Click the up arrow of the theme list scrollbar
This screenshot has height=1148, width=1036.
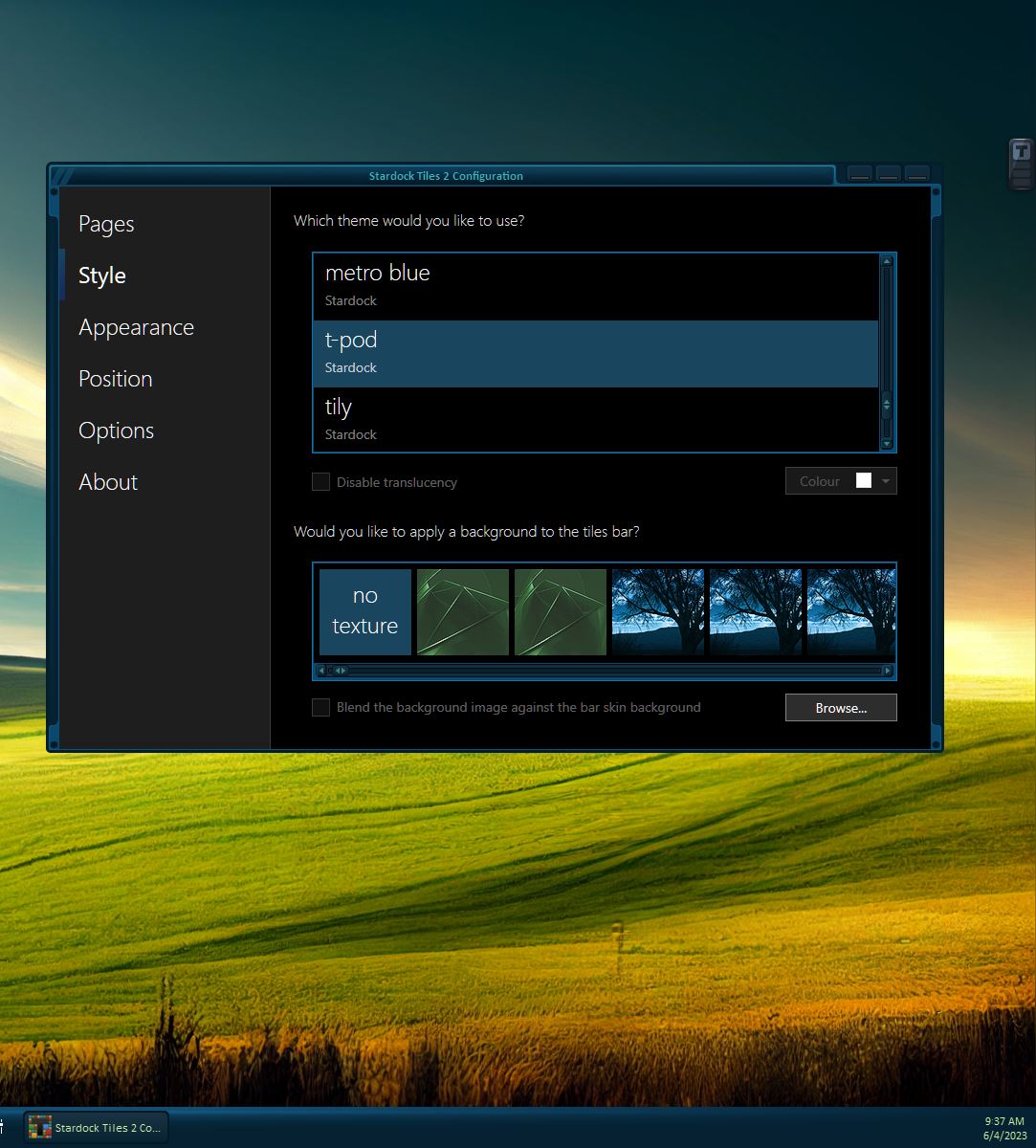point(887,261)
